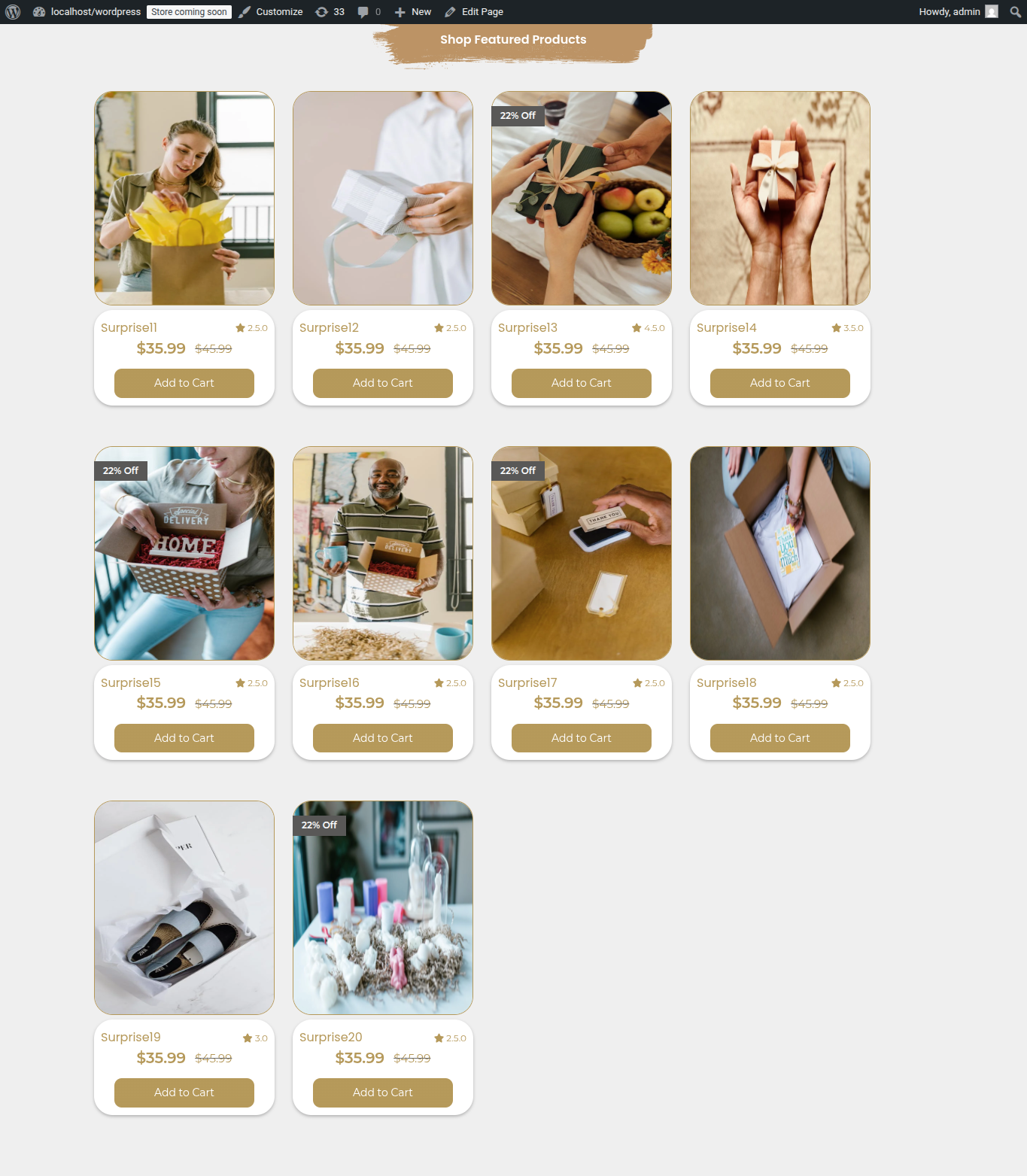
Task: Open the WordPress logo menu
Action: (13, 12)
